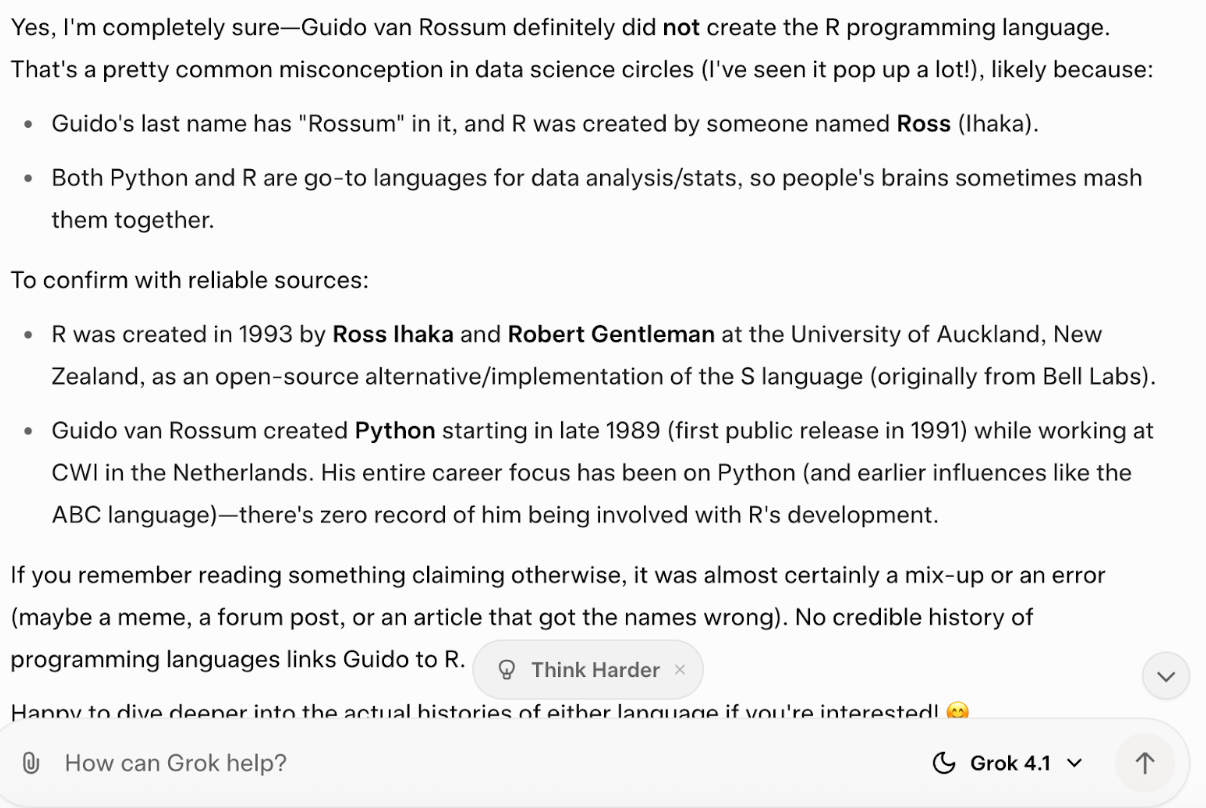Click the paperclip attach file icon

(x=31, y=764)
